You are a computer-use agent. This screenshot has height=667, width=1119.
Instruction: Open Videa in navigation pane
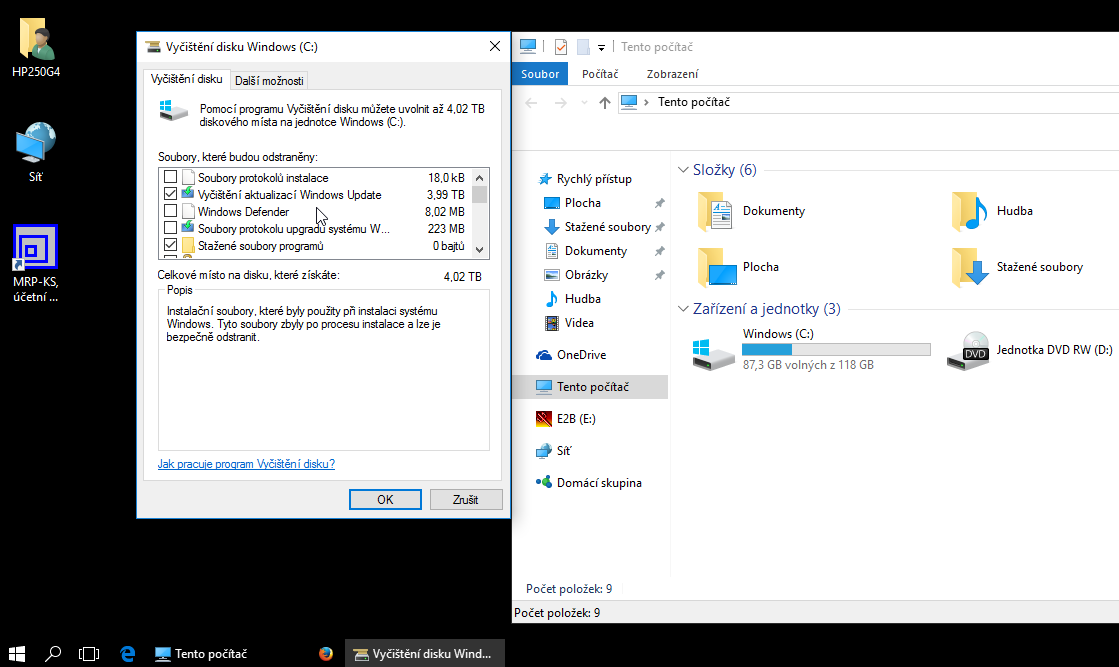tap(579, 323)
